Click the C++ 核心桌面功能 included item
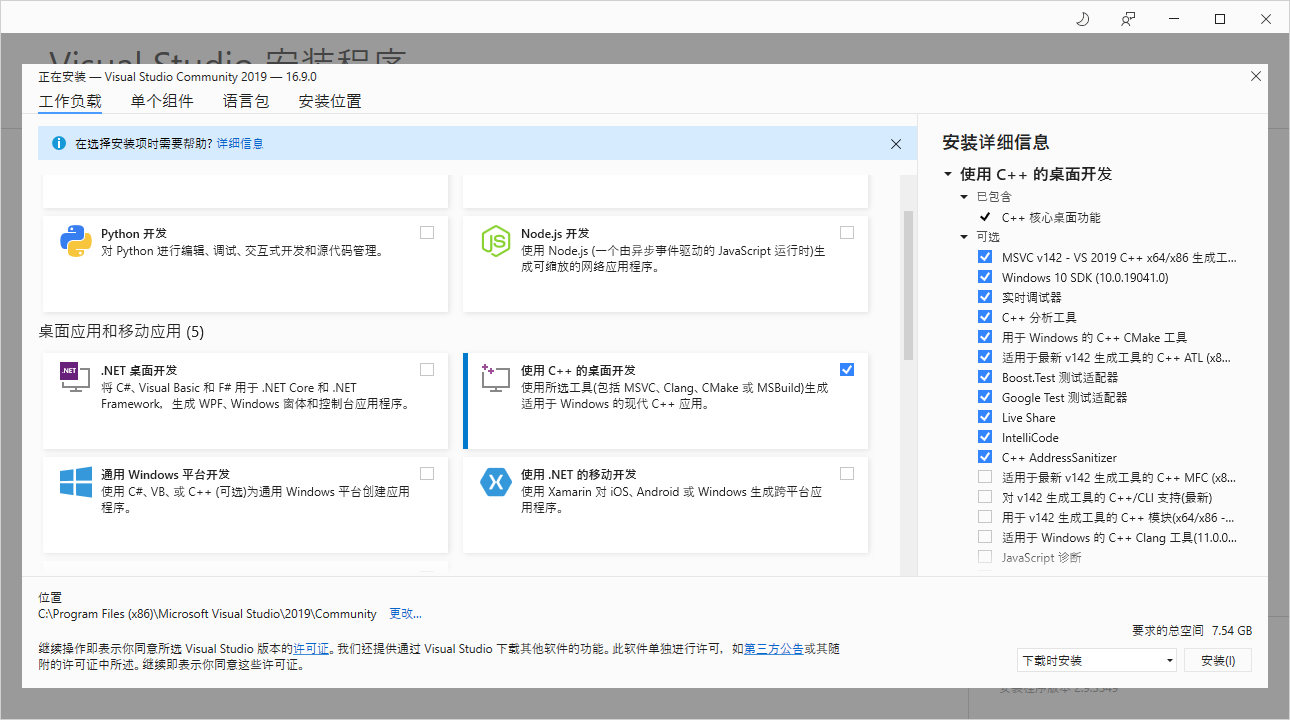The image size is (1290, 720). [x=1051, y=217]
